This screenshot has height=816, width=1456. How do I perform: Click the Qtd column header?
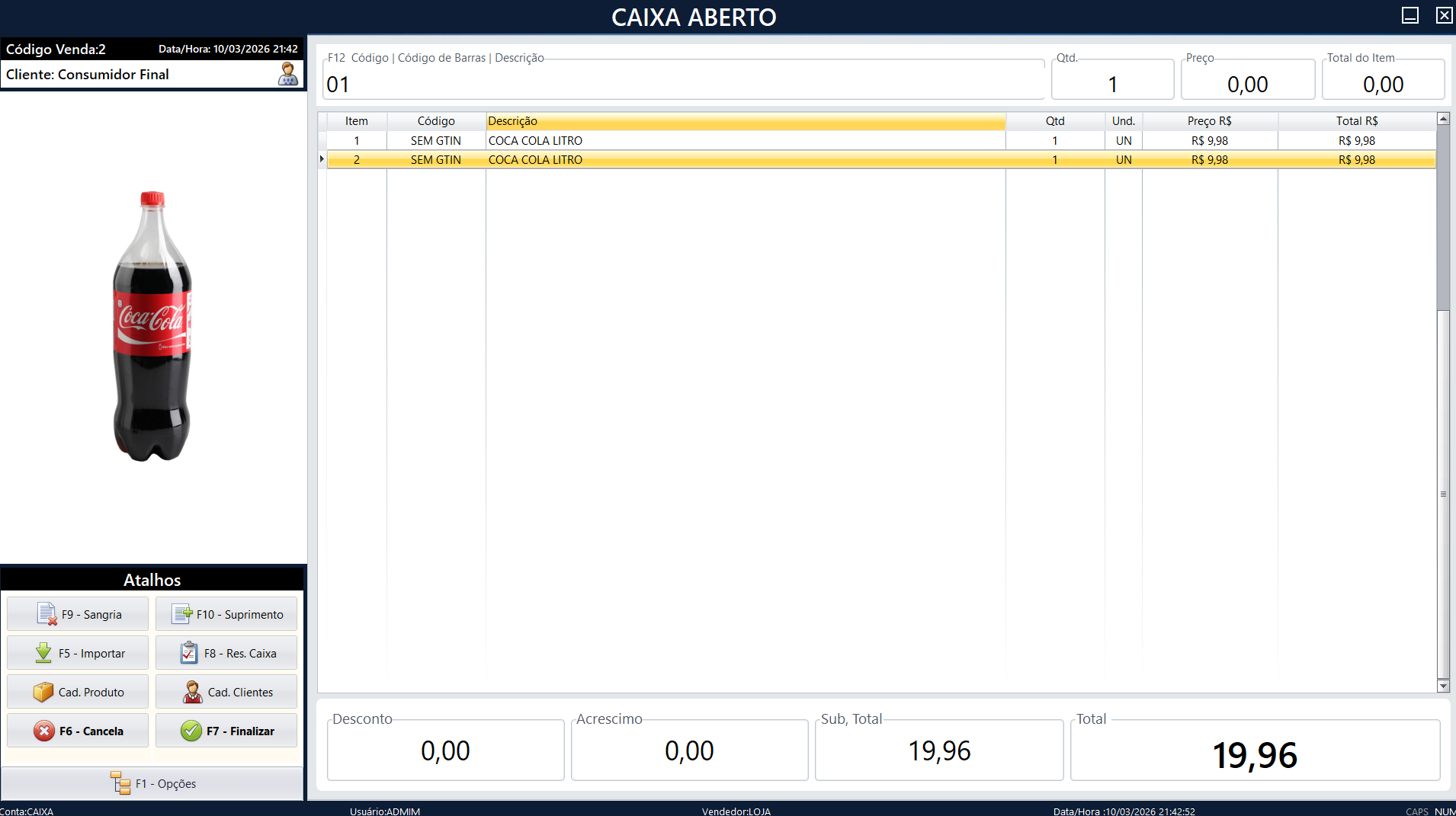pyautogui.click(x=1055, y=120)
